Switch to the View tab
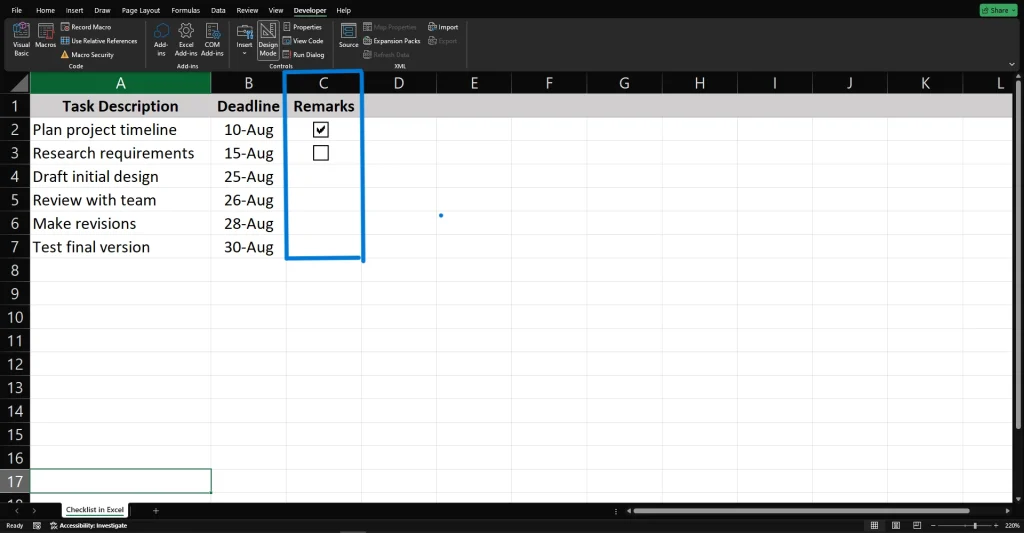This screenshot has width=1024, height=533. (x=276, y=10)
